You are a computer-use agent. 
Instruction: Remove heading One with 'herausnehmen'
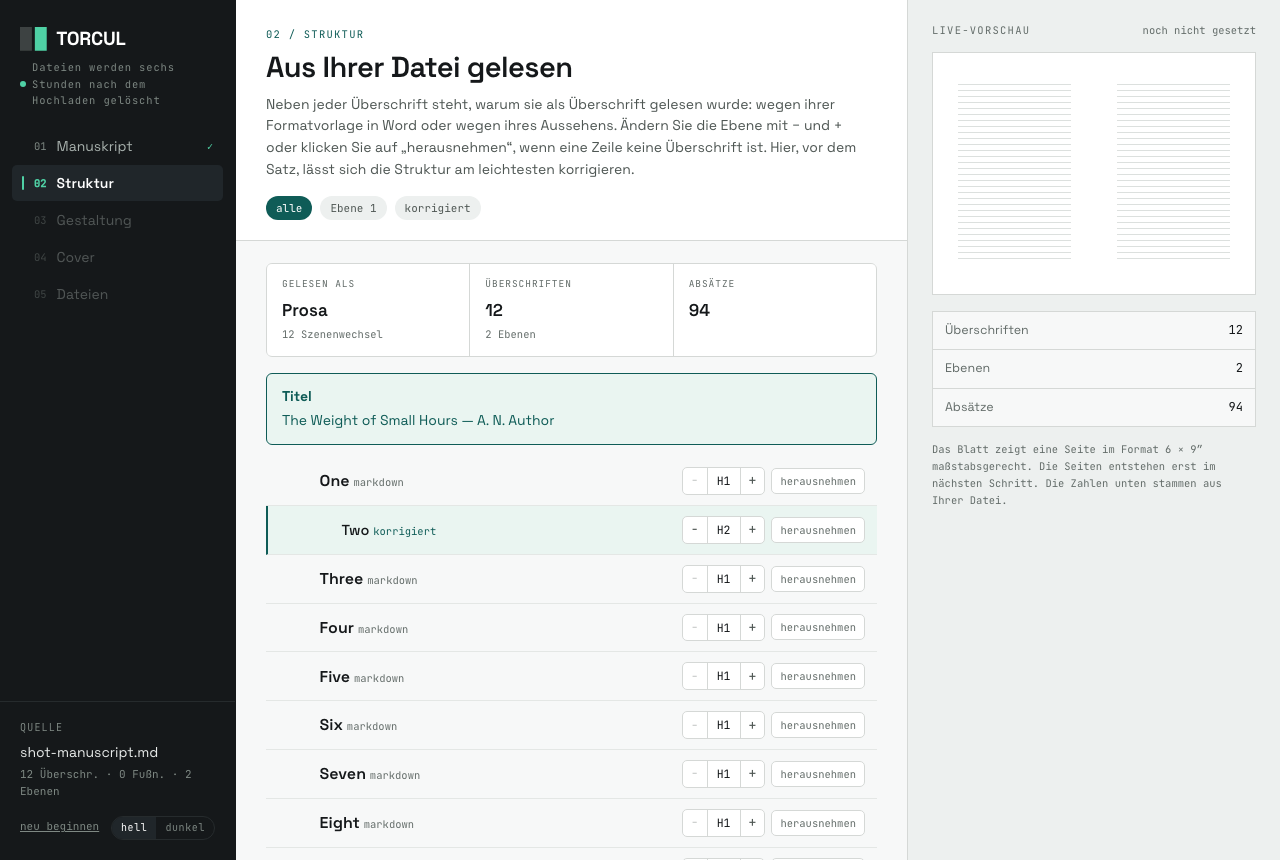[818, 481]
